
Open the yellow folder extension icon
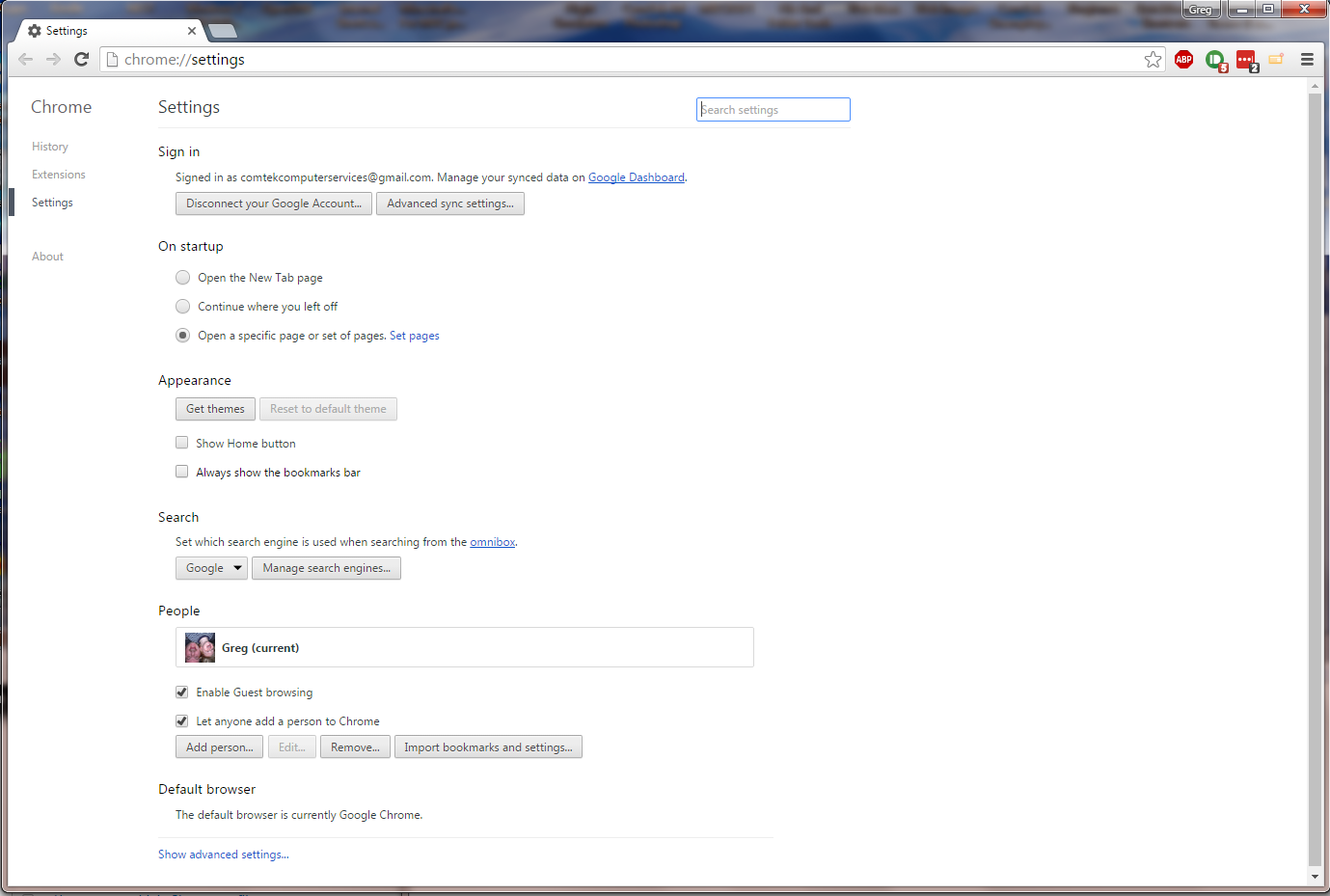(x=1276, y=60)
